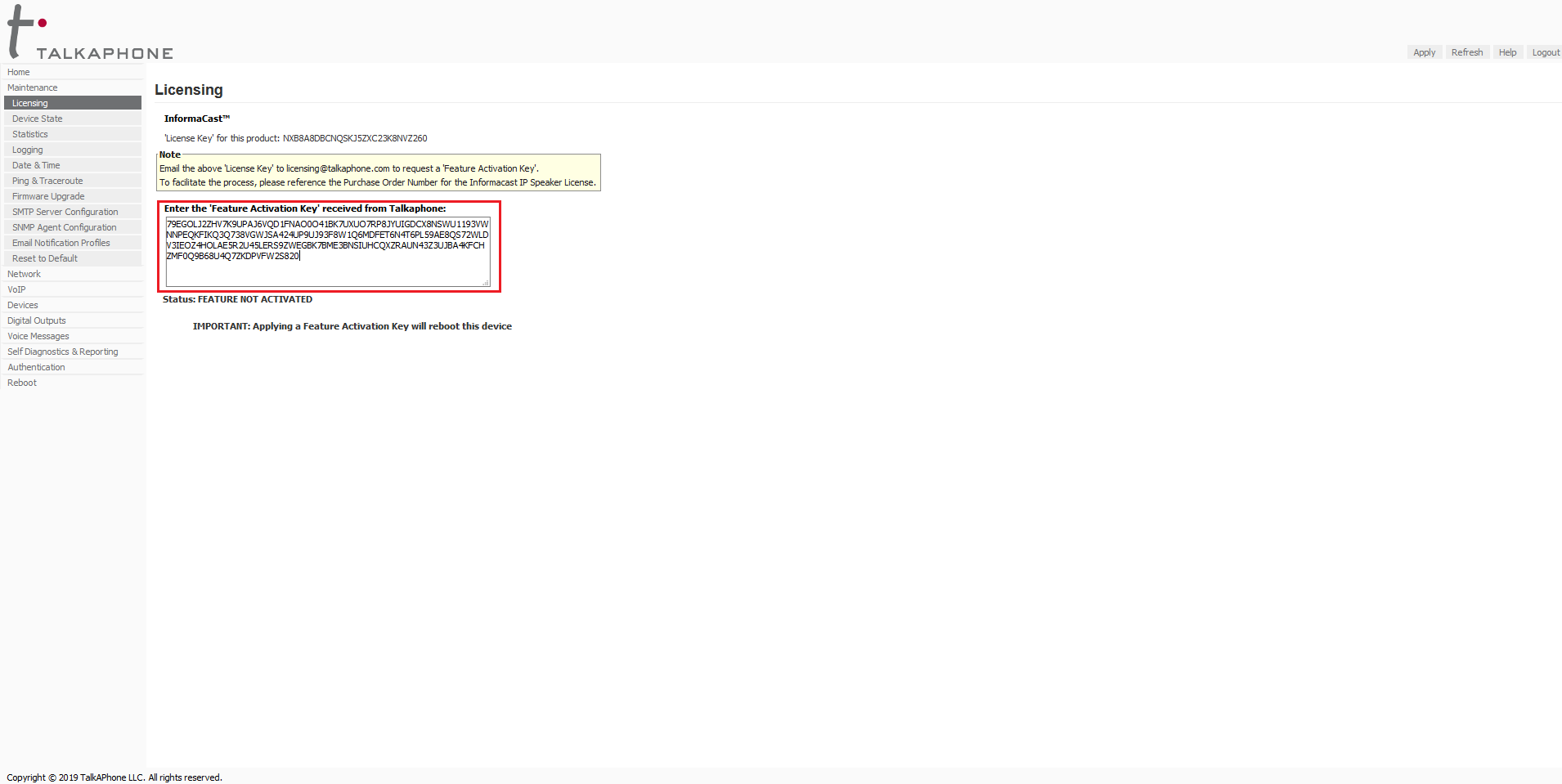The width and height of the screenshot is (1562, 784).
Task: Open Self Diagnostics & Reporting
Action: [73, 352]
